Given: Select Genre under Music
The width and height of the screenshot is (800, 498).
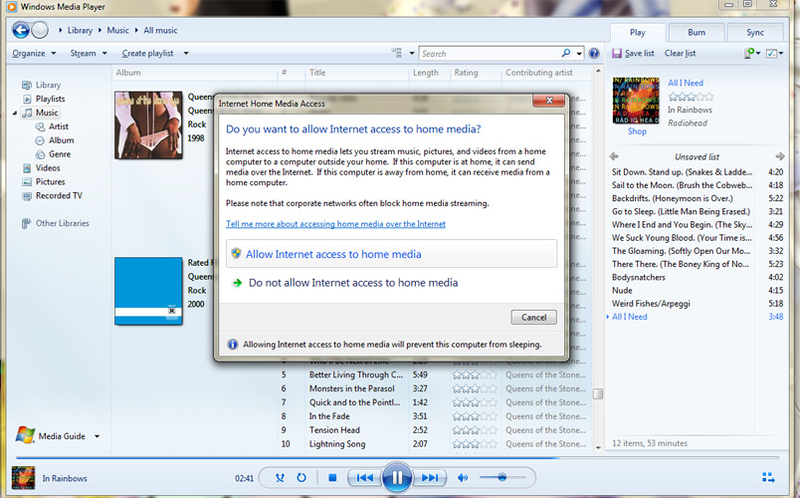Looking at the screenshot, I should click(60, 154).
